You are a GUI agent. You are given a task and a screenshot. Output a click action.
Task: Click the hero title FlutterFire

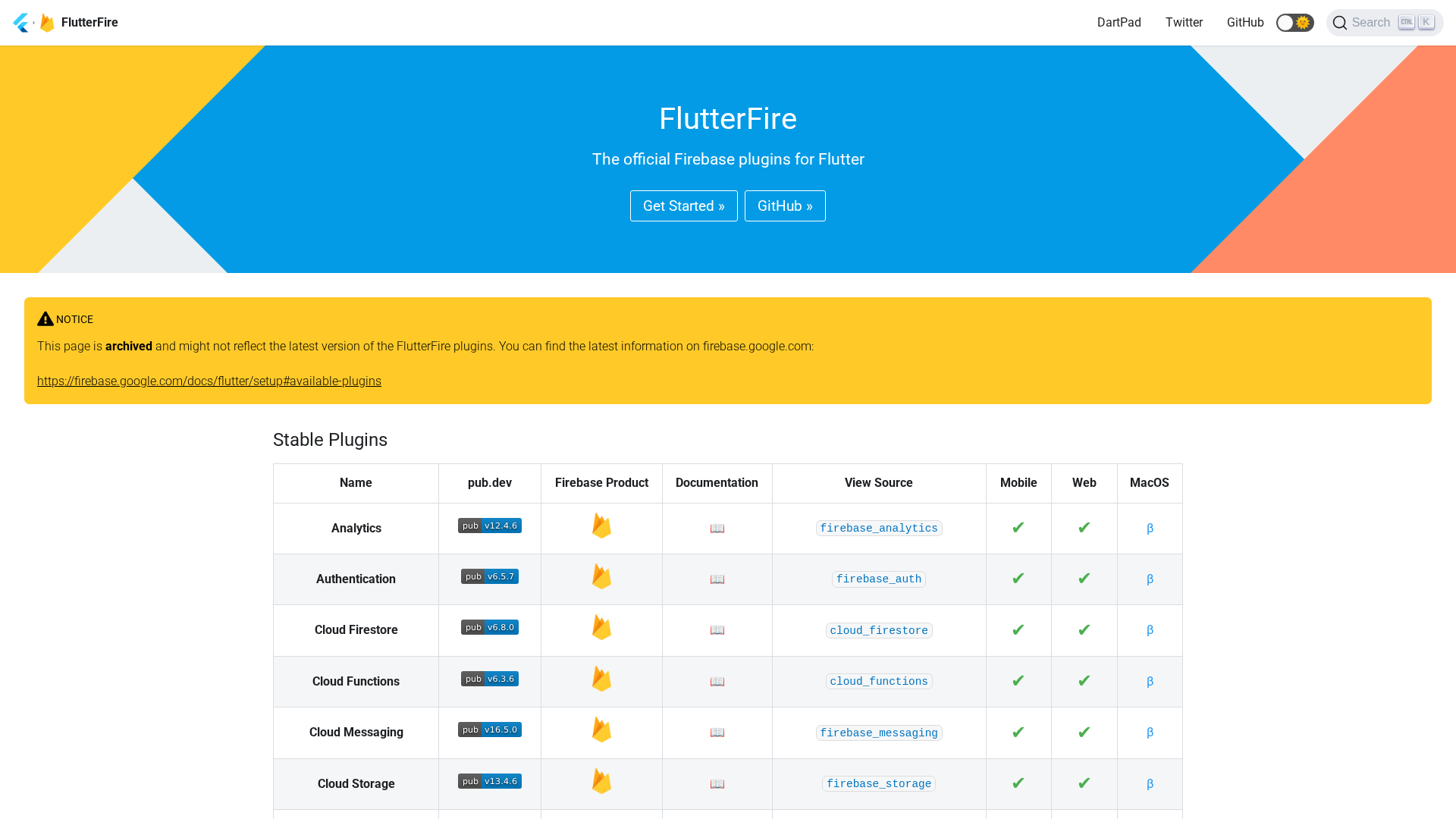(728, 119)
